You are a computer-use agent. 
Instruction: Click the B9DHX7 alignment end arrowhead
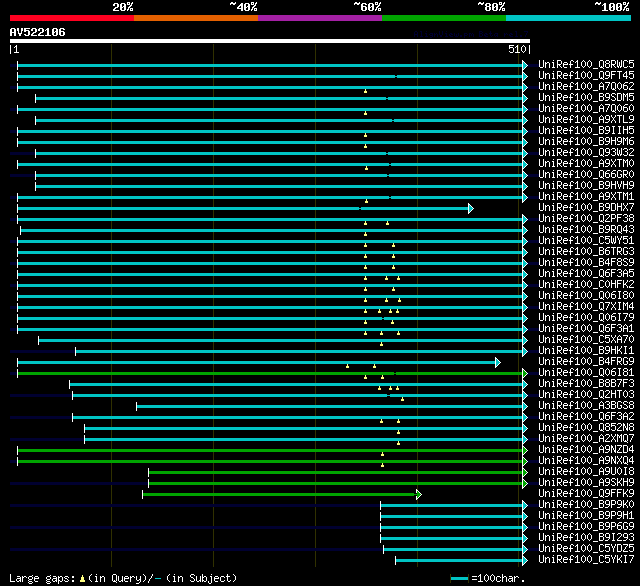pyautogui.click(x=471, y=209)
